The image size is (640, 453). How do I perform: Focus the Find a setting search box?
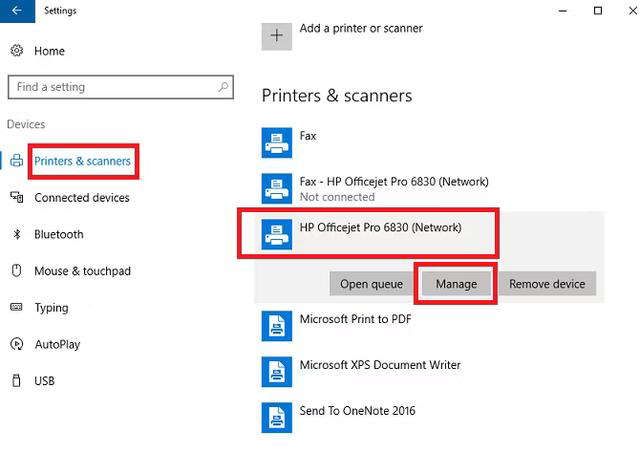[x=121, y=87]
